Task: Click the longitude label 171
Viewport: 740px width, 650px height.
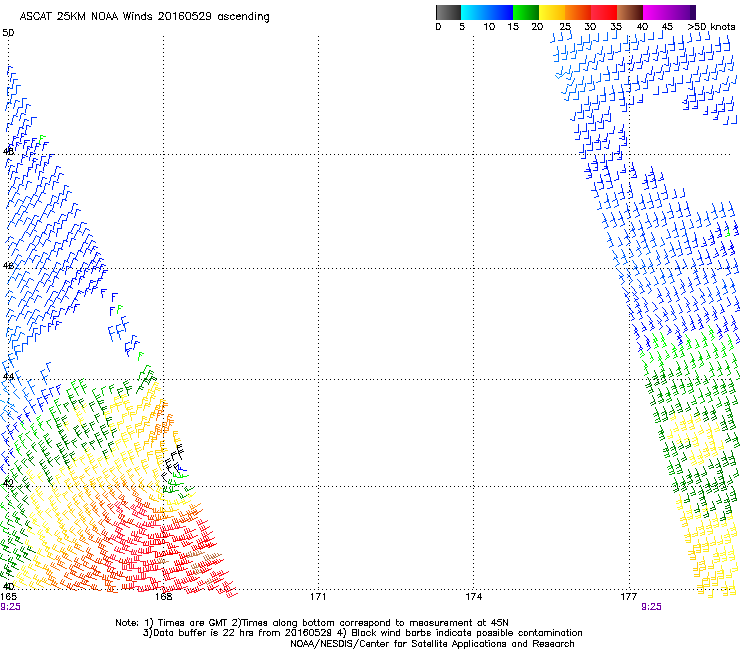Action: click(x=318, y=597)
